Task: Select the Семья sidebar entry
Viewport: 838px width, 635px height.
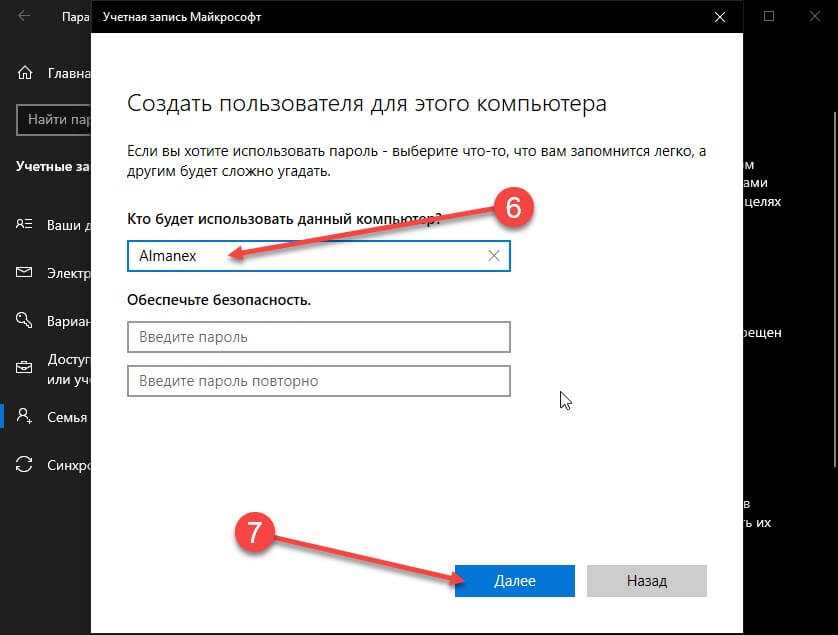Action: [67, 417]
